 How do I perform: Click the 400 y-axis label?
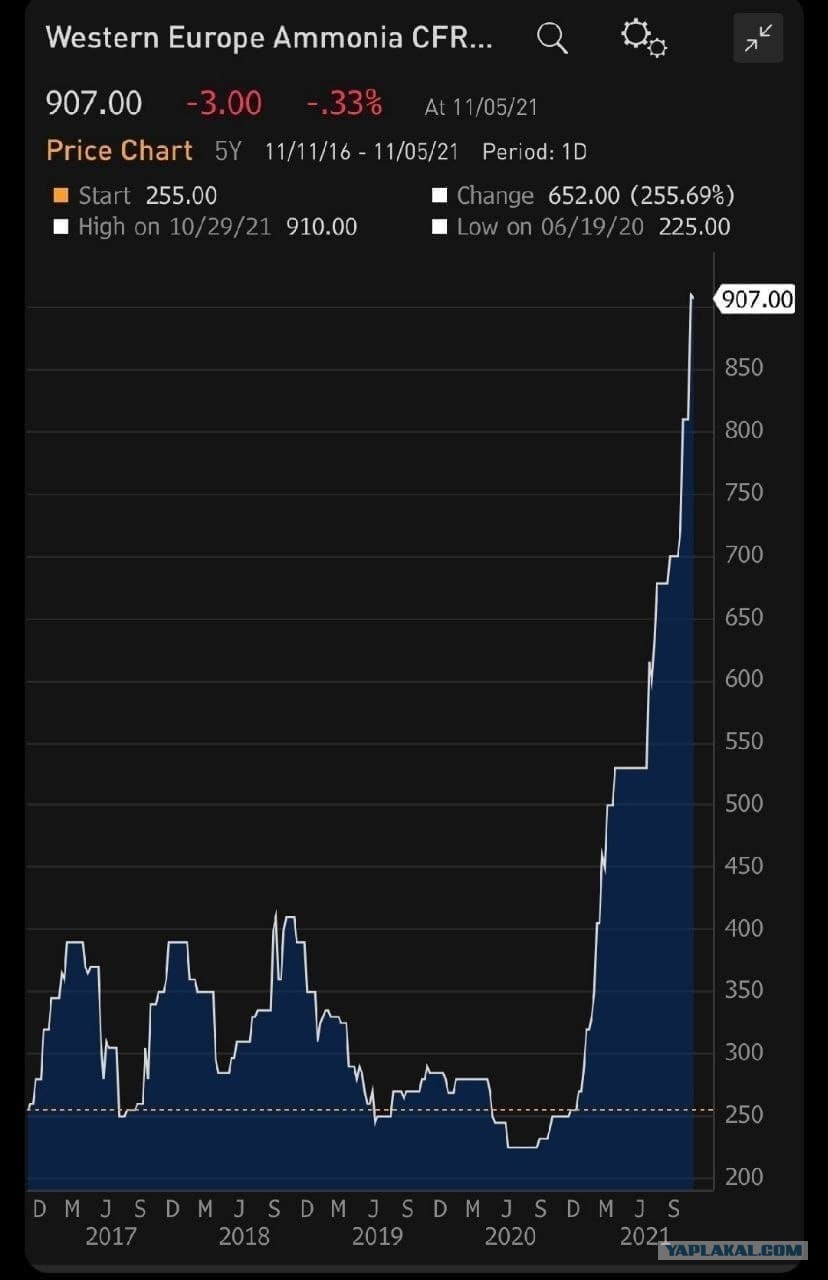pos(743,928)
